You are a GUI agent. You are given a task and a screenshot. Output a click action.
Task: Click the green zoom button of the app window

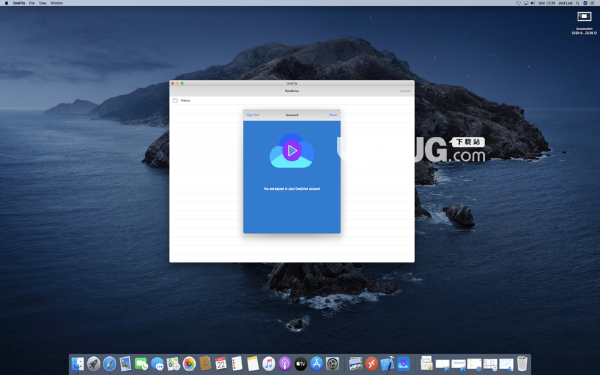click(182, 83)
